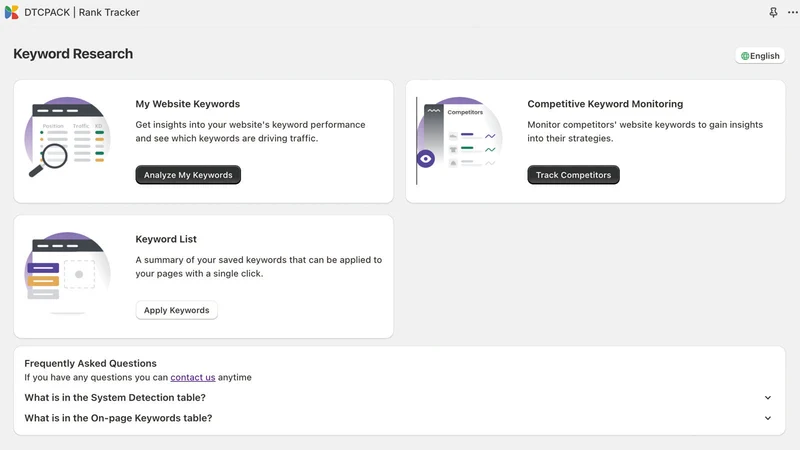Click the Track Competitors button
The height and width of the screenshot is (450, 800).
[x=573, y=174]
